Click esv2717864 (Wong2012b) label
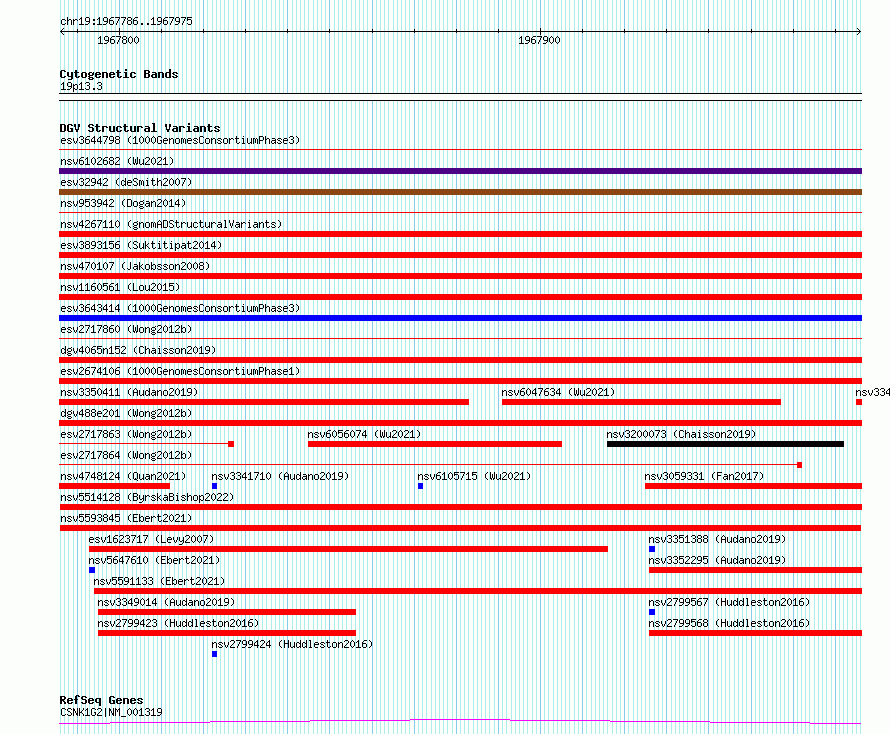This screenshot has width=890, height=734. tap(126, 455)
